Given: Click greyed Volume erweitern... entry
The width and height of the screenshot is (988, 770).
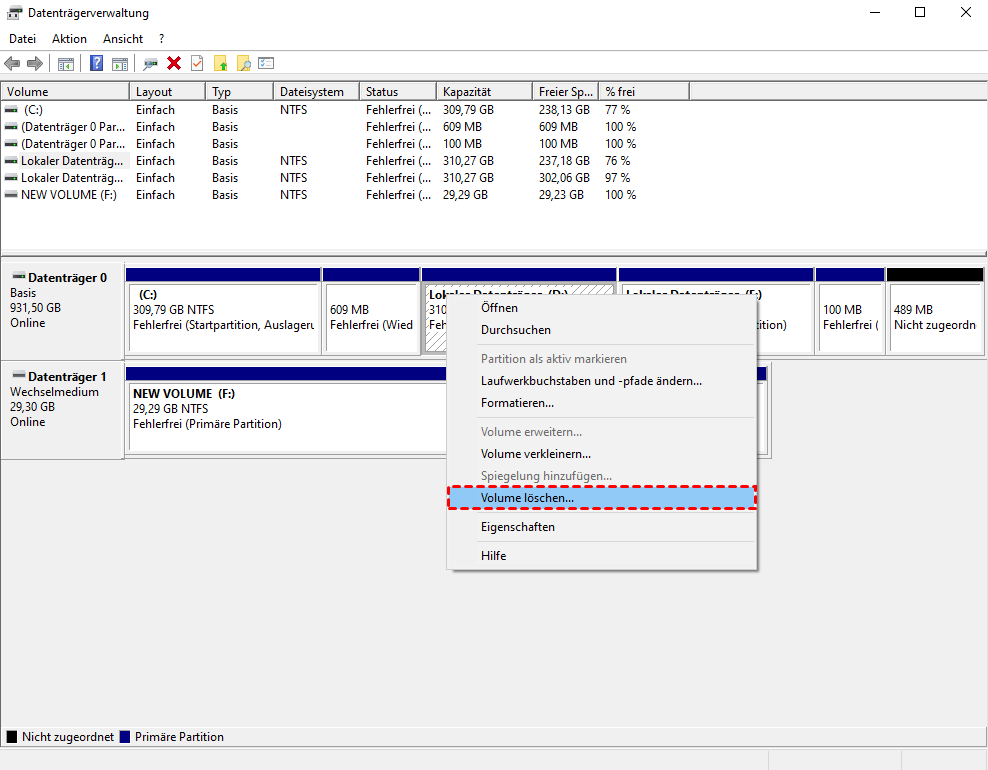Looking at the screenshot, I should [x=602, y=432].
